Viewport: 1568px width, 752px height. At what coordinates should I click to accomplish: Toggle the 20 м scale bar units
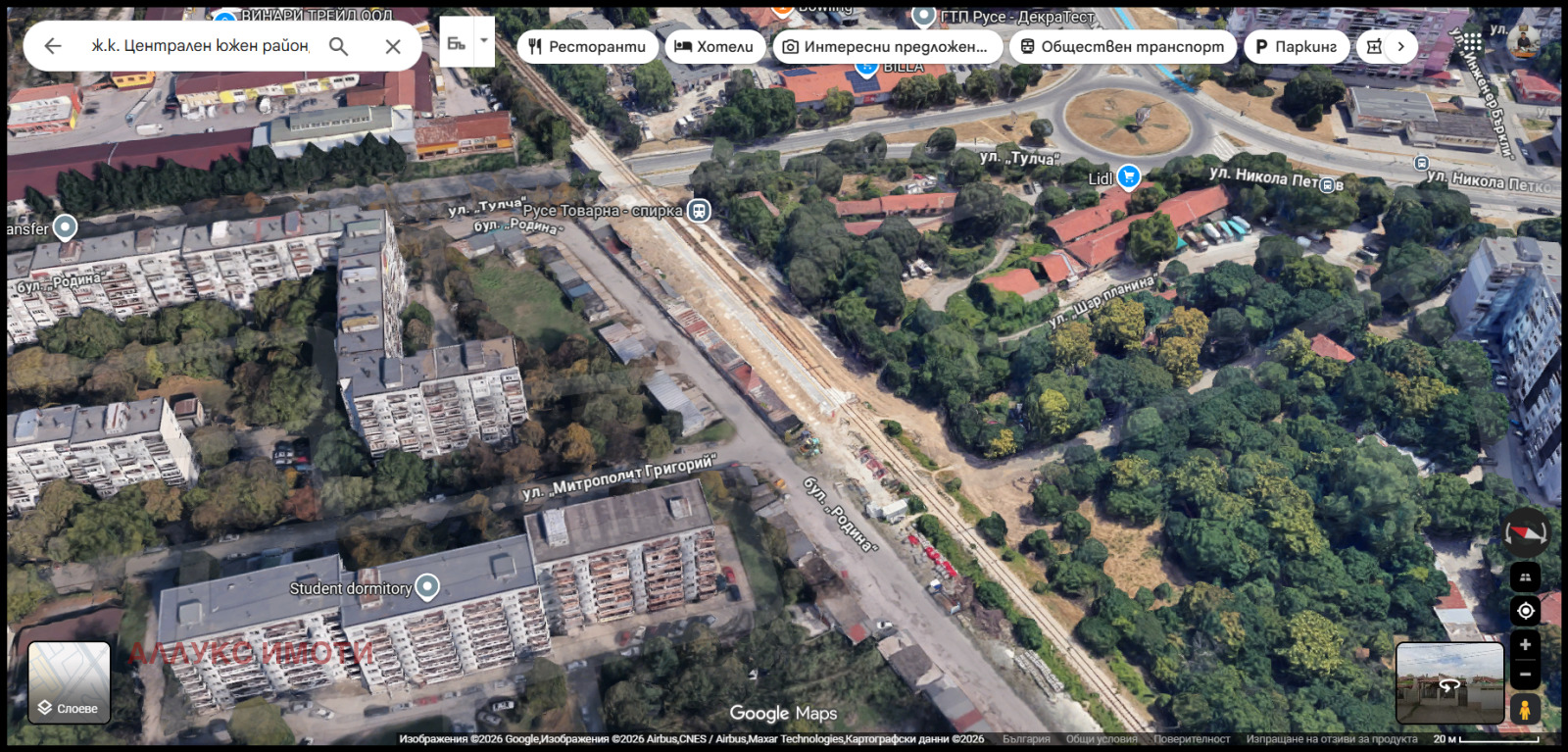click(x=1486, y=739)
